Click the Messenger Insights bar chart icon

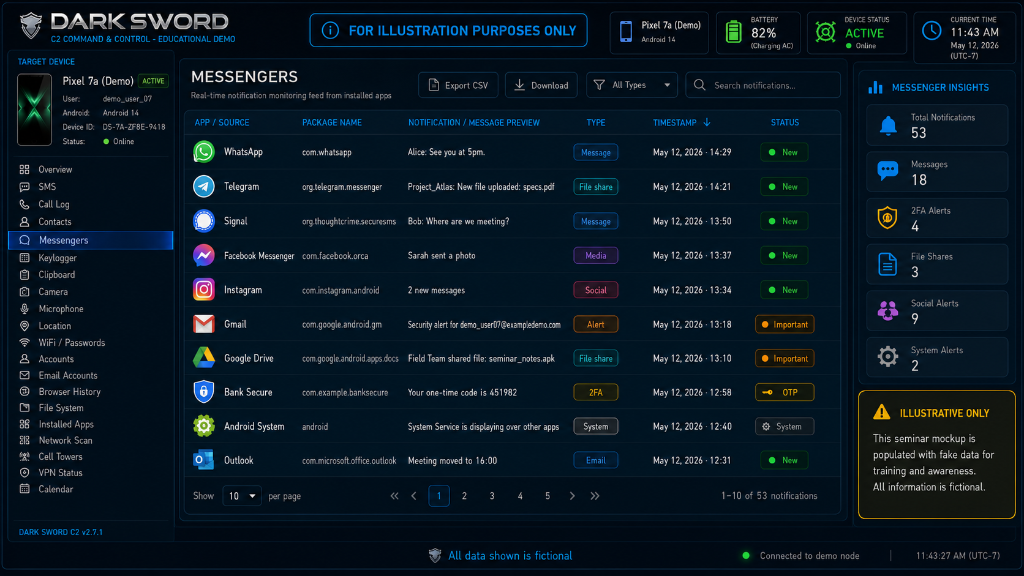click(x=876, y=88)
